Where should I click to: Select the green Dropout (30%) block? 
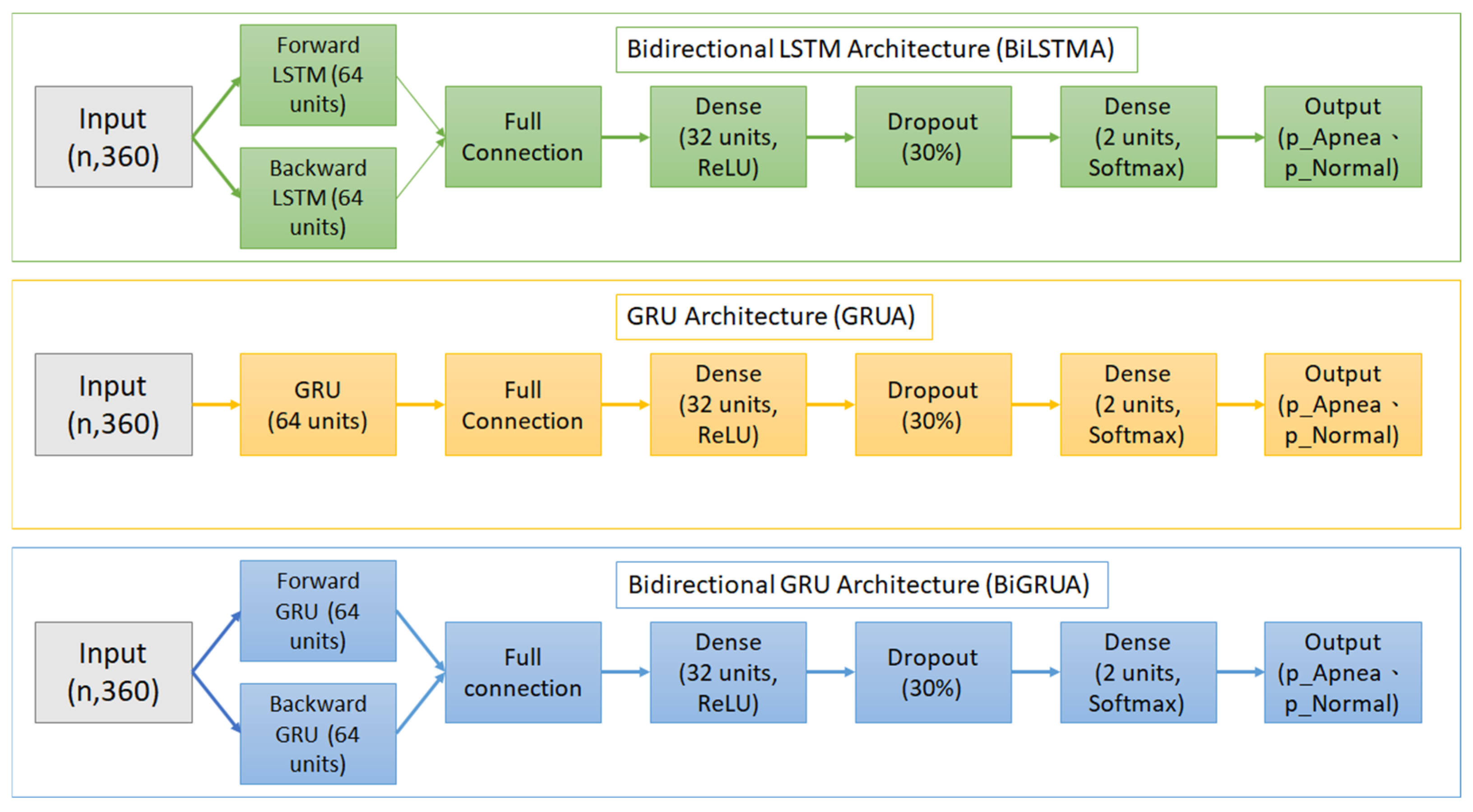point(933,137)
